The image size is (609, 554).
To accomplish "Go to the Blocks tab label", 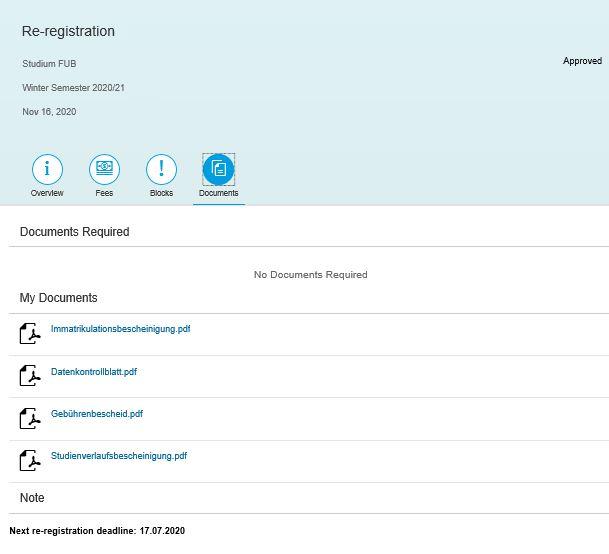I will click(161, 193).
